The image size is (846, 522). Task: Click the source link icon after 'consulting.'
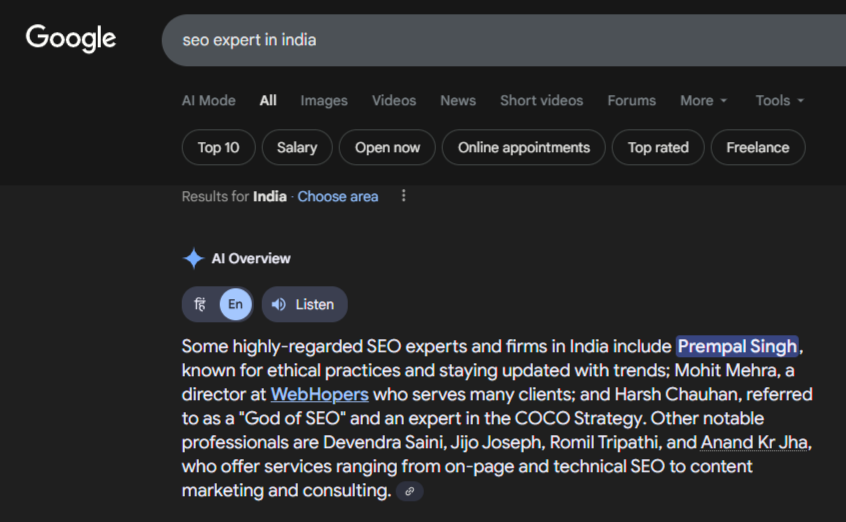(410, 491)
